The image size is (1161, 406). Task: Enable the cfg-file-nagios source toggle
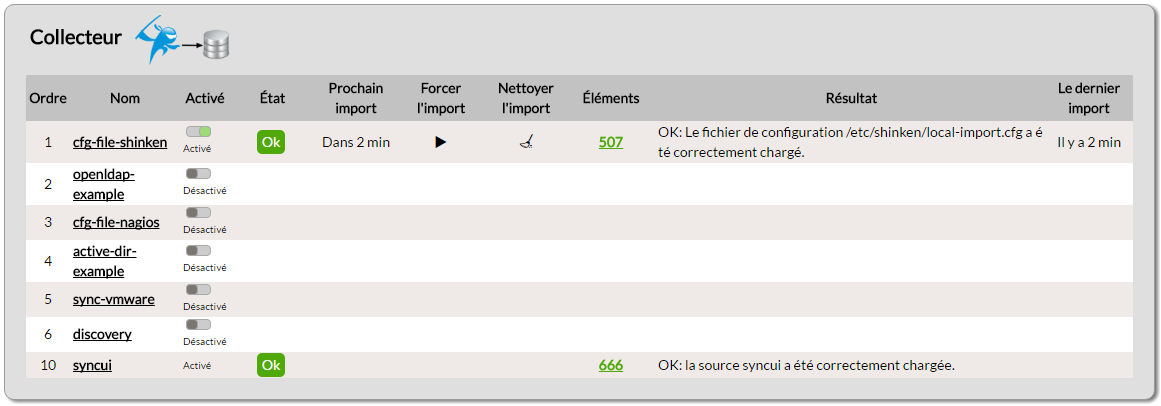198,212
